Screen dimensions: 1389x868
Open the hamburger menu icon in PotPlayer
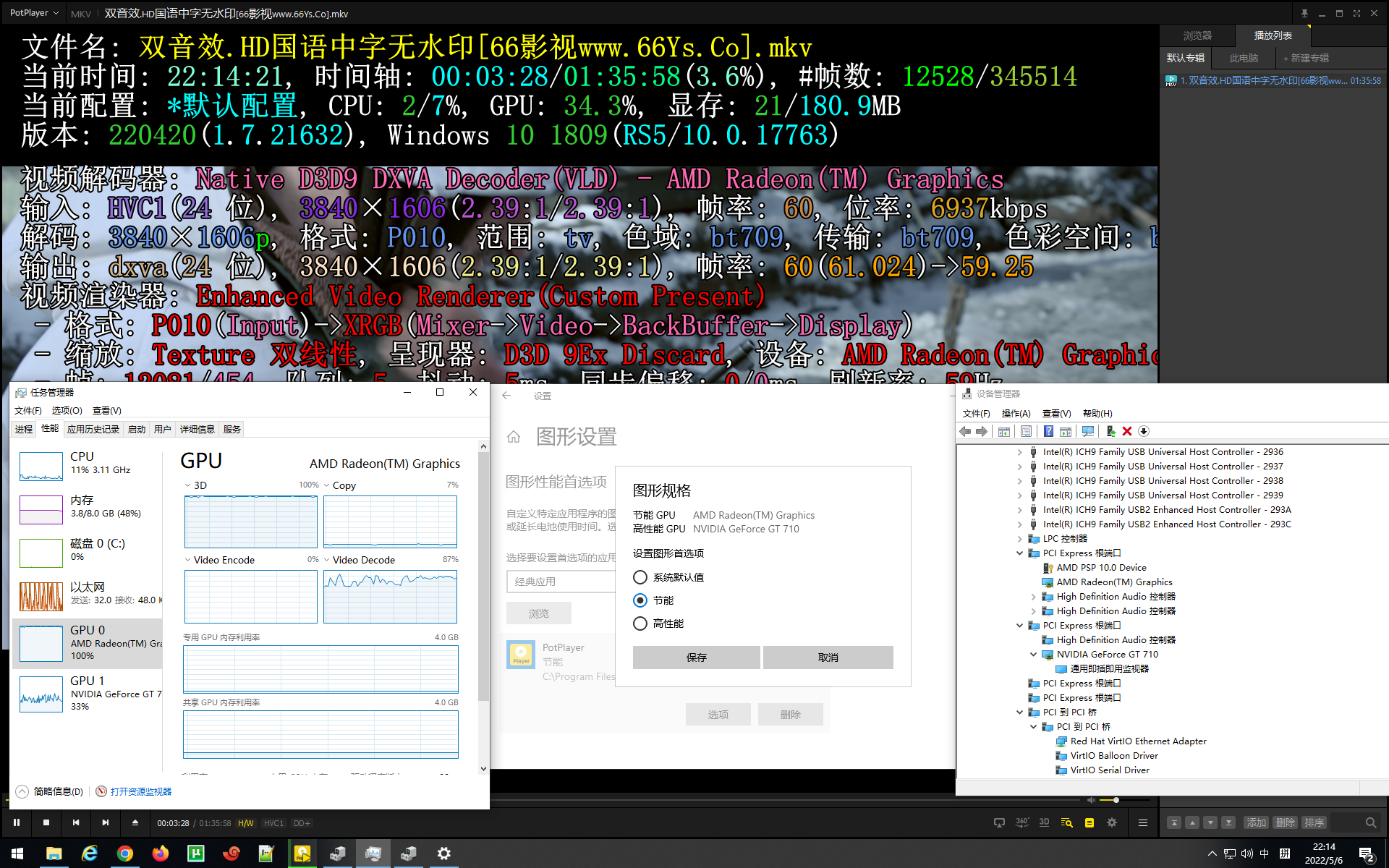point(1143,822)
